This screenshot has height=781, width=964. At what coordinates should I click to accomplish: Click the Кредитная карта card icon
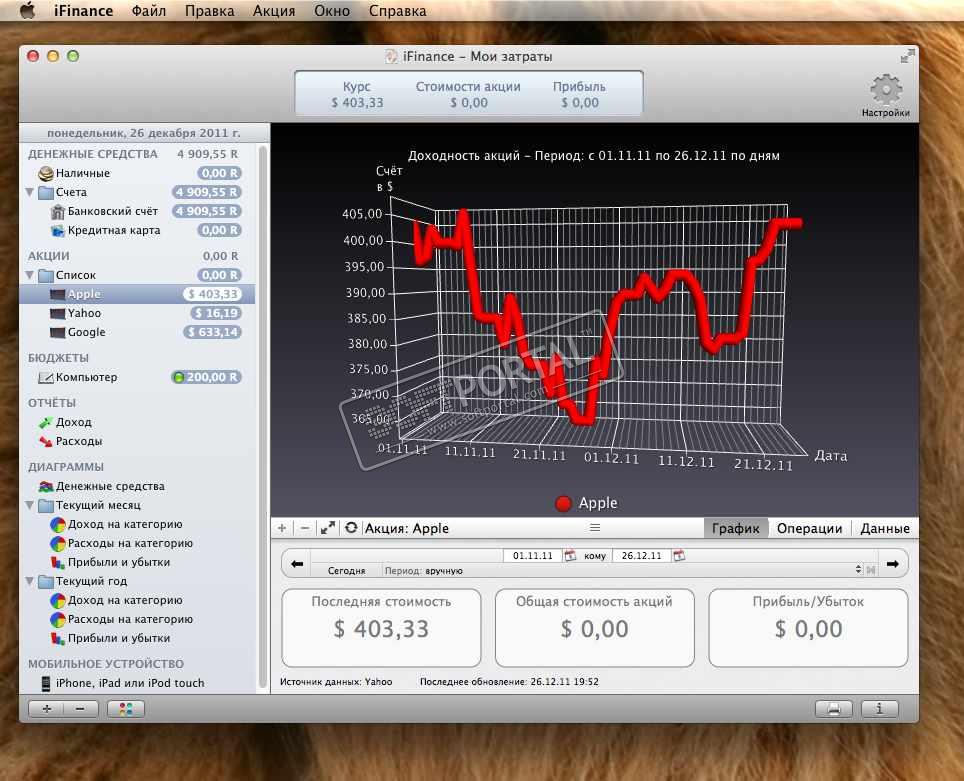click(x=58, y=231)
